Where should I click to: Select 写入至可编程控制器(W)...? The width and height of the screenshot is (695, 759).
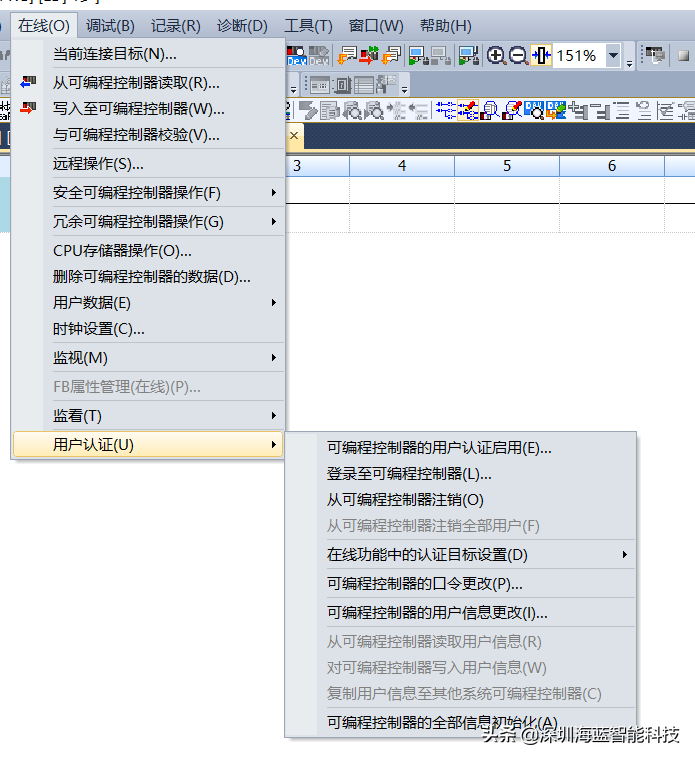149,109
